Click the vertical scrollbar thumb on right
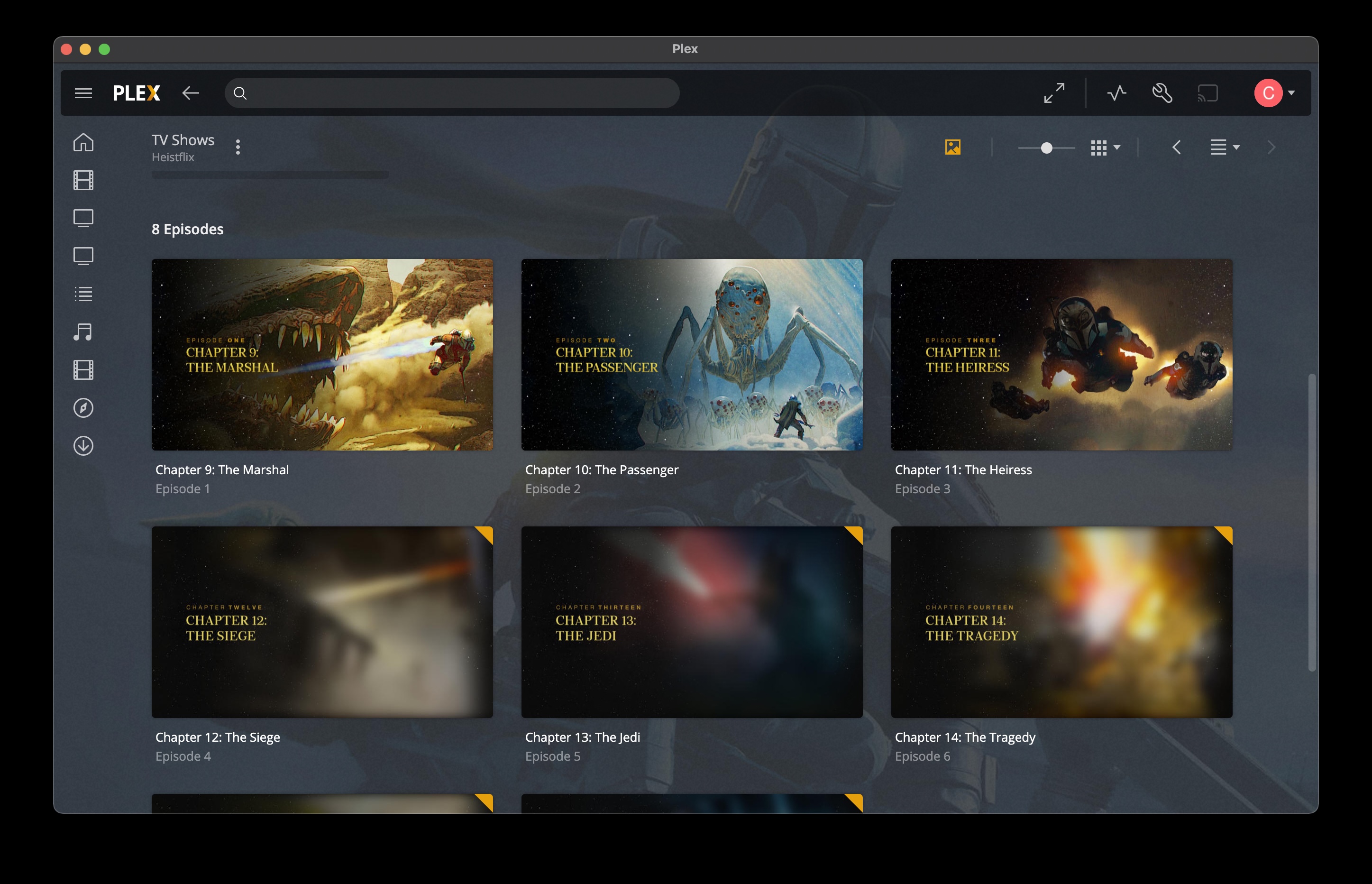 (x=1311, y=522)
